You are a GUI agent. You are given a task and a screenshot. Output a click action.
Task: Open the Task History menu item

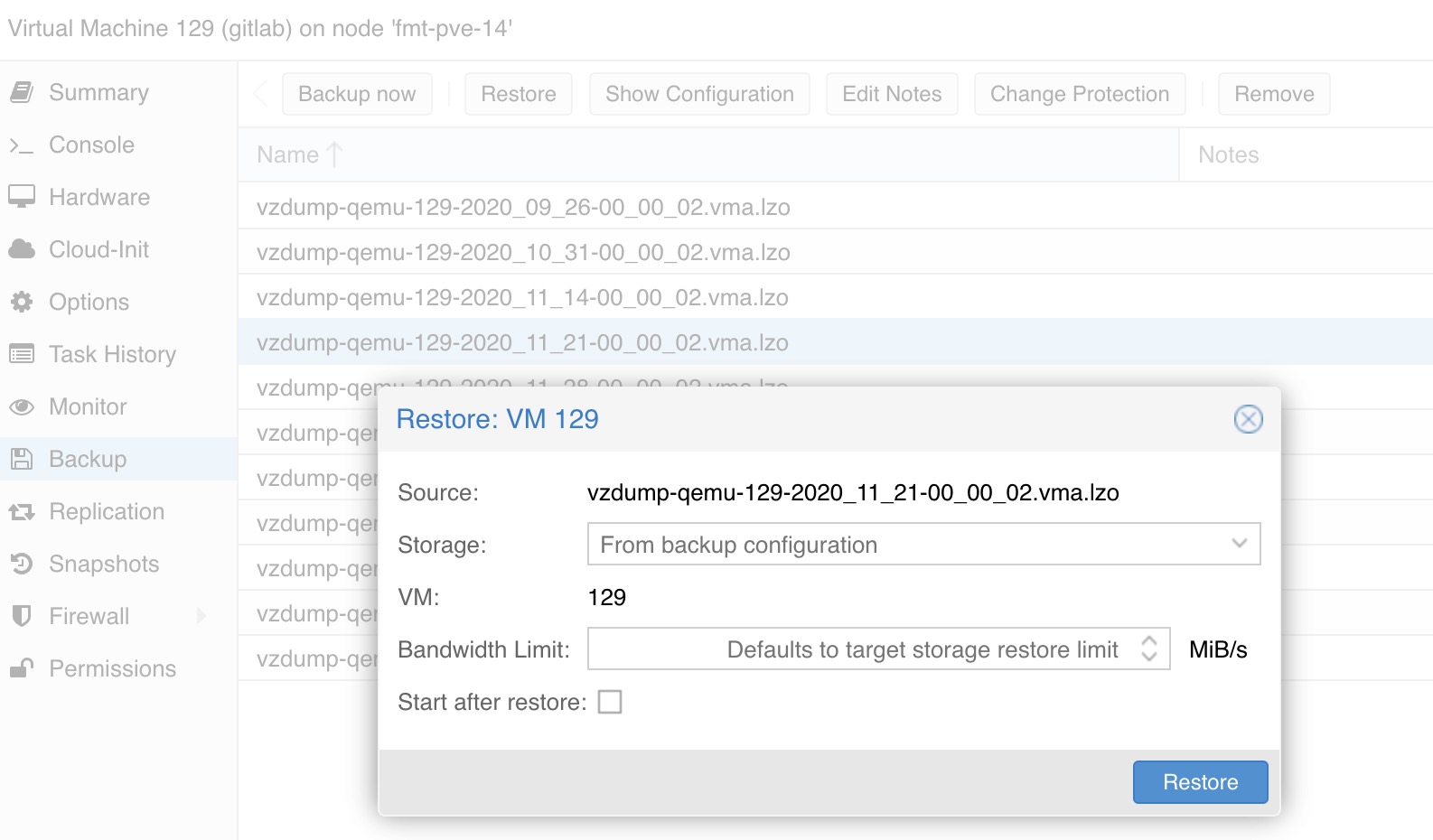tap(112, 354)
